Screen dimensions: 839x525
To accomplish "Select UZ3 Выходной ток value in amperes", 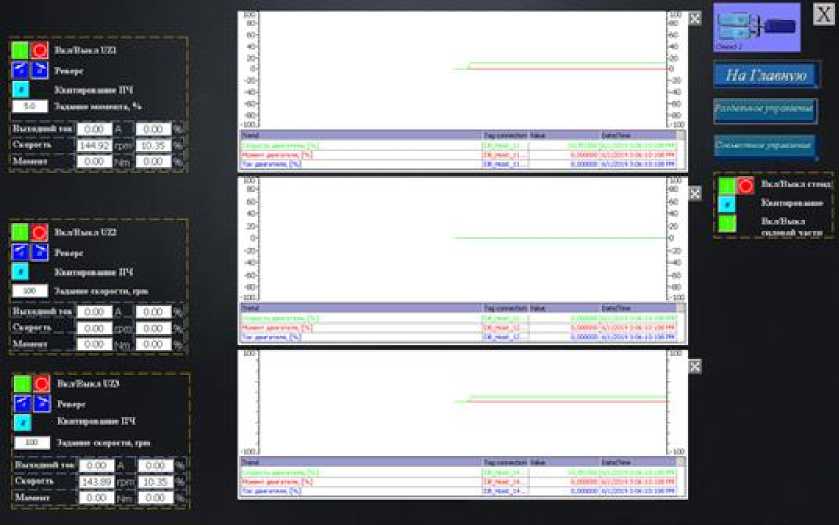I will [97, 466].
